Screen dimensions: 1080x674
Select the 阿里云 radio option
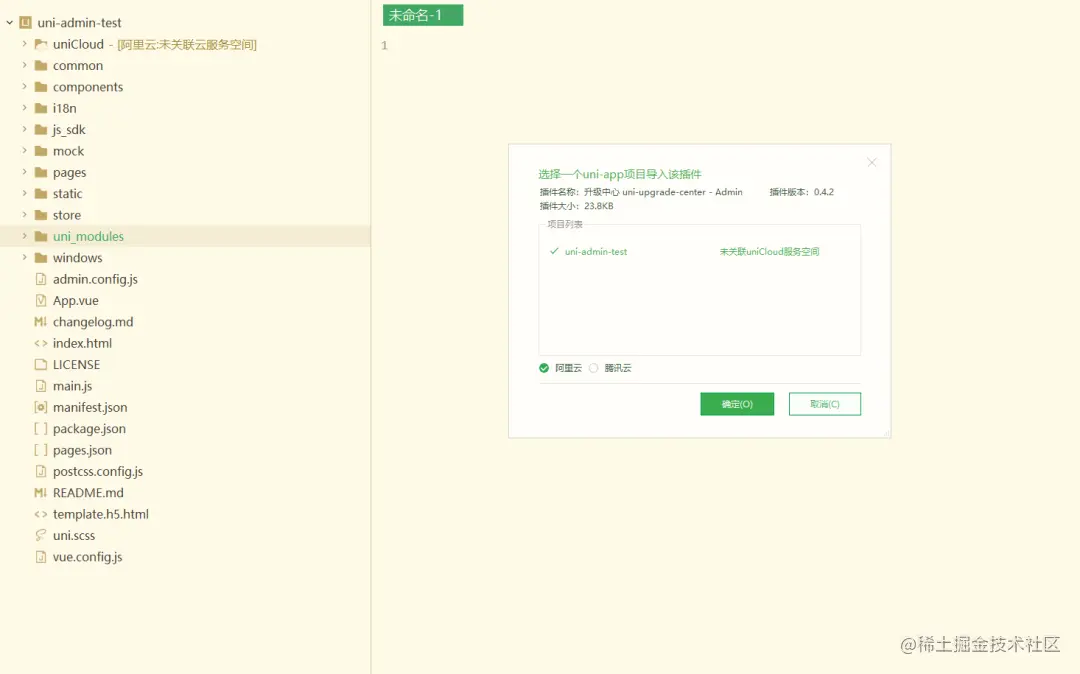[544, 368]
